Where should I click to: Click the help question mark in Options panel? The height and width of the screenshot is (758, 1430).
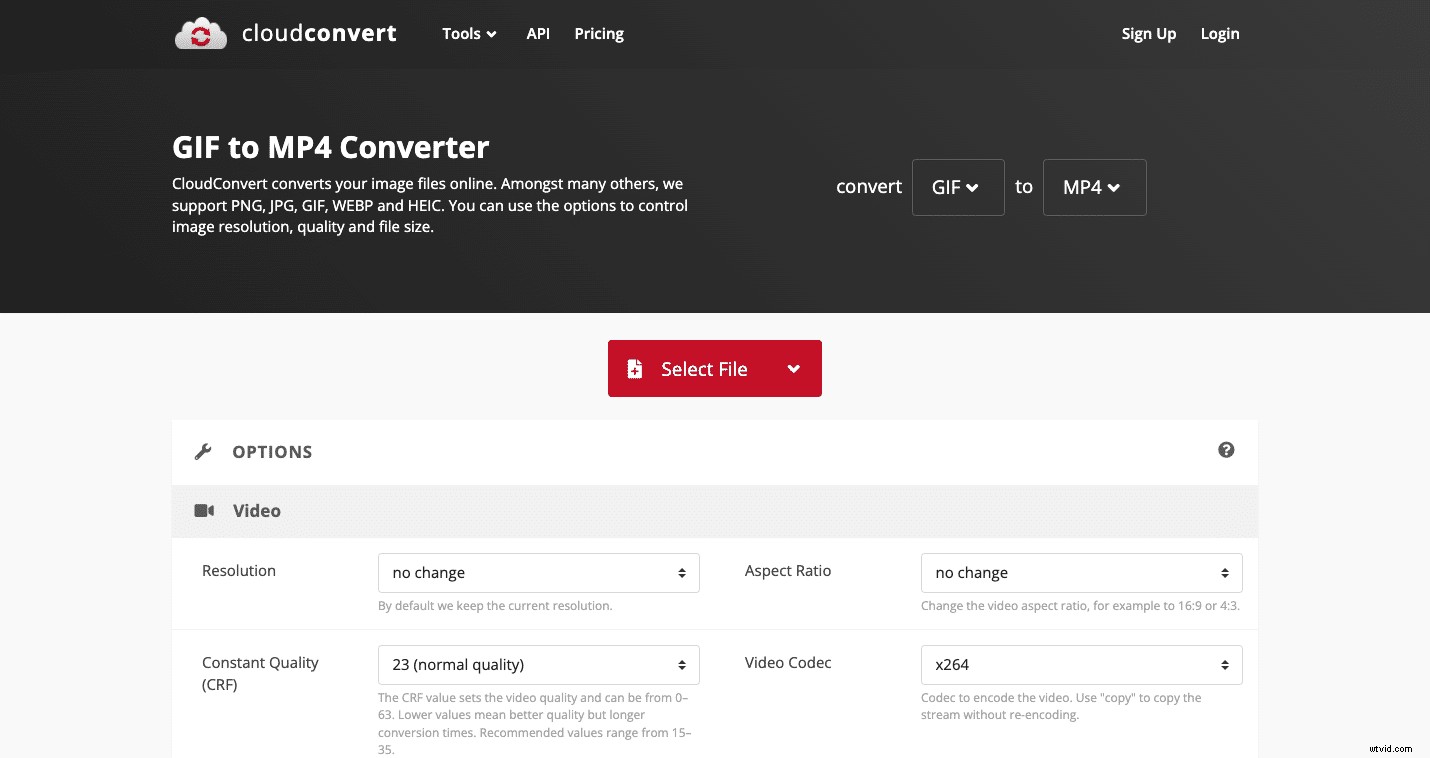pos(1226,450)
